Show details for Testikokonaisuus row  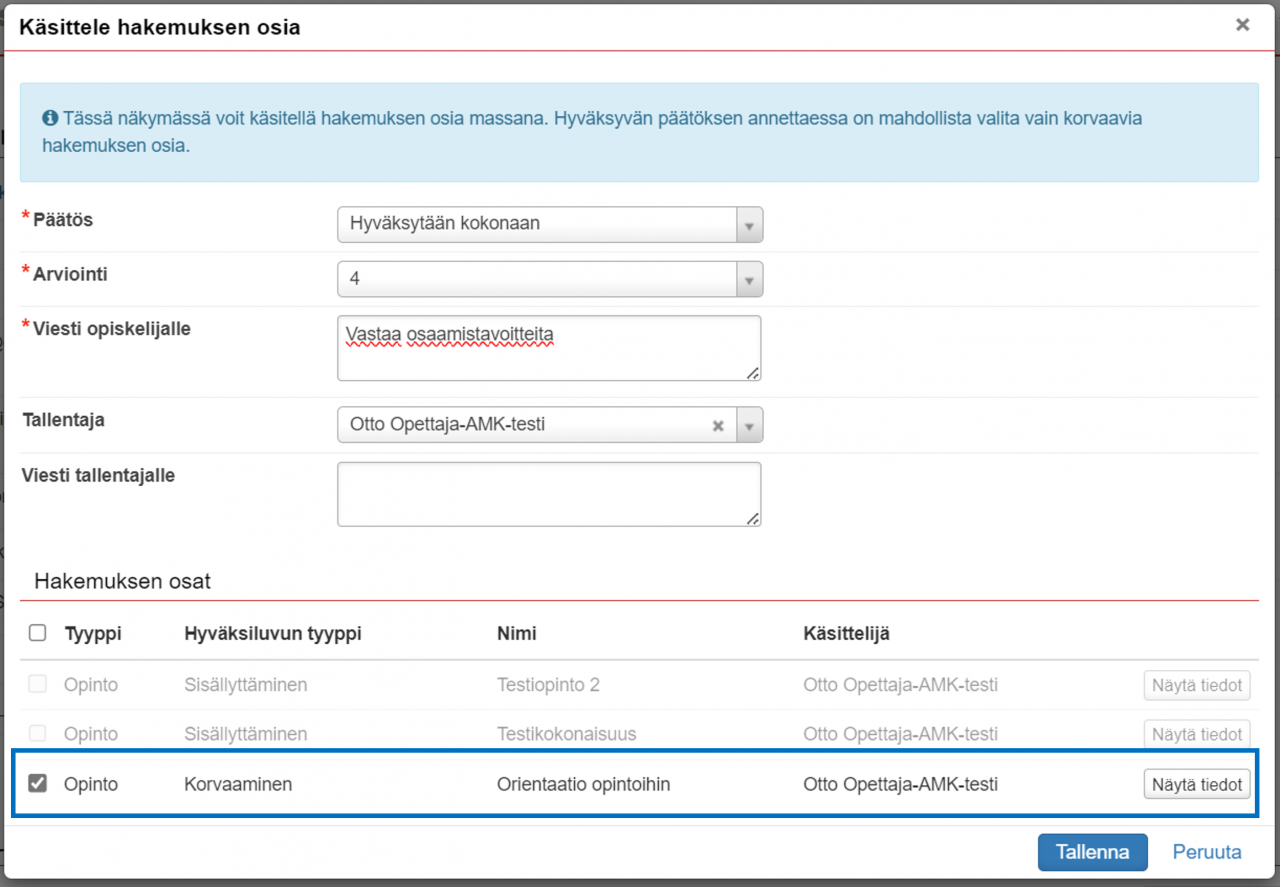coord(1197,734)
